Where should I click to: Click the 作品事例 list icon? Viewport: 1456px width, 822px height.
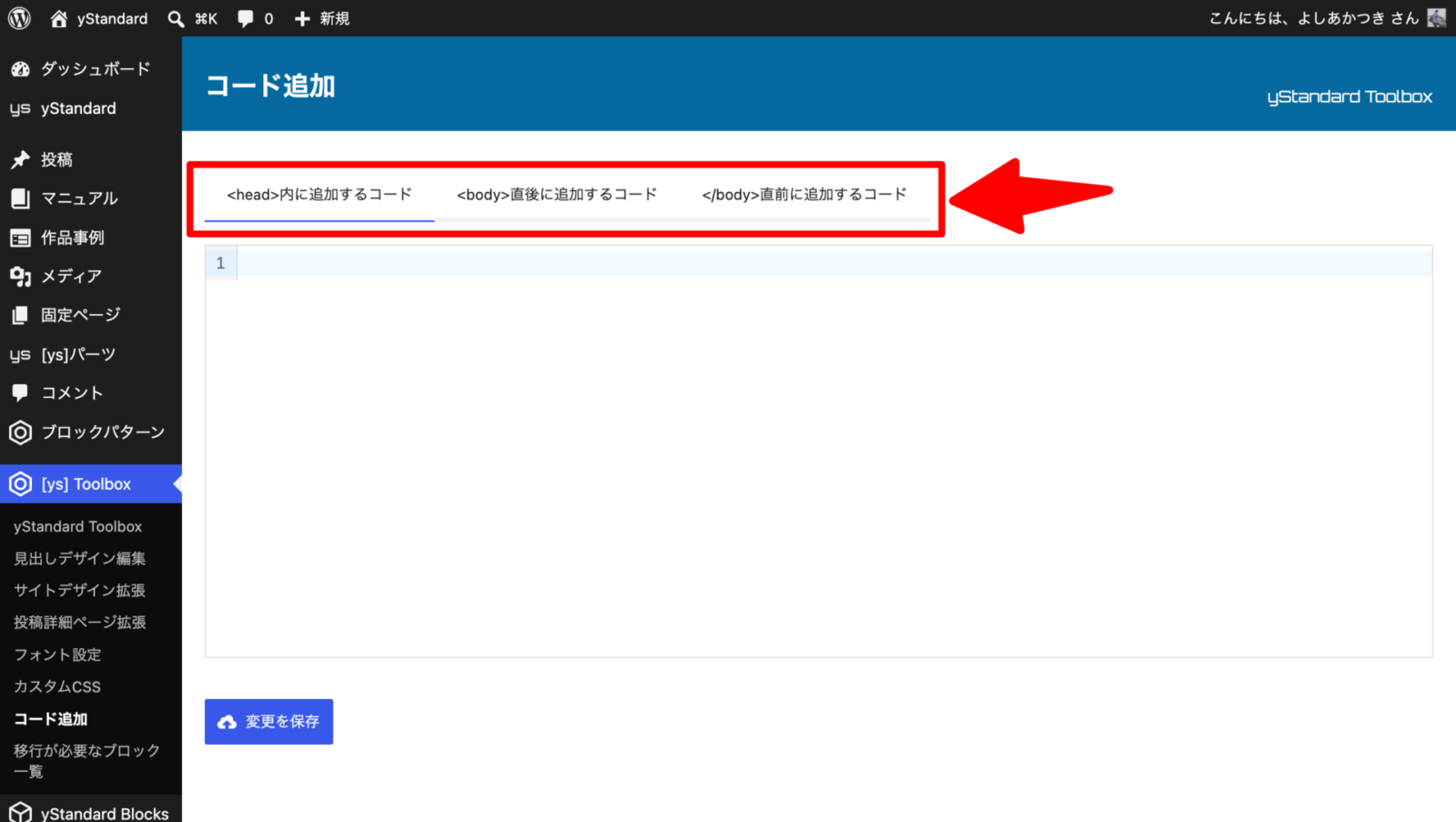pos(20,238)
